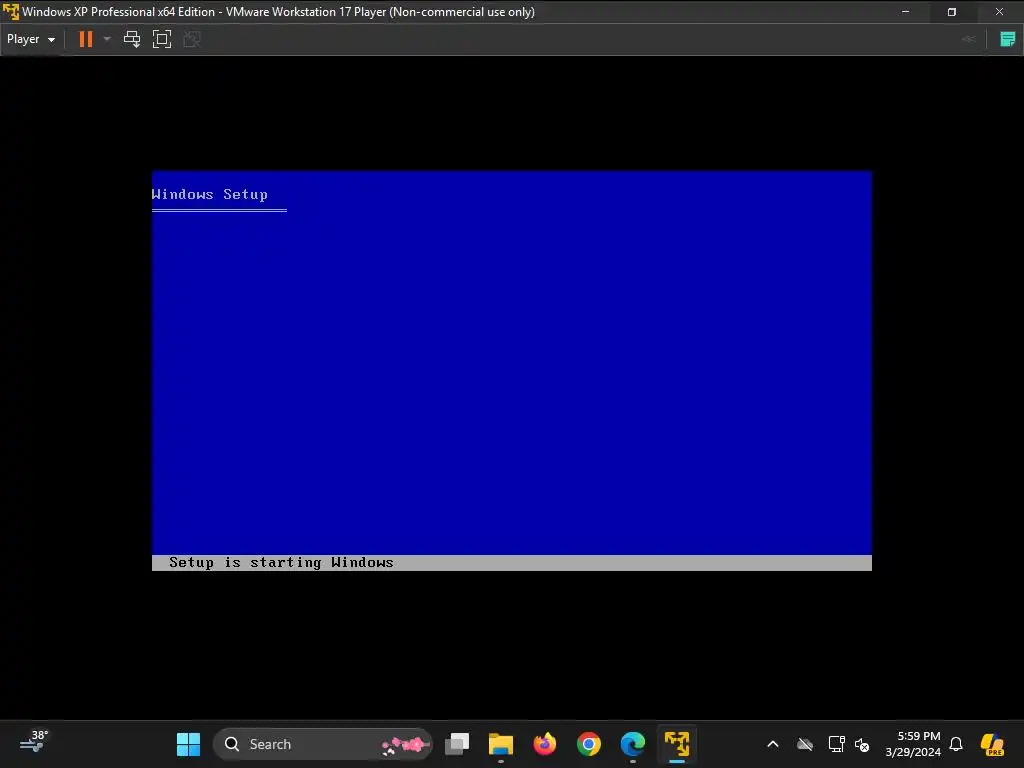Select VMware Player taskbar icon
The width and height of the screenshot is (1024, 768).
tap(677, 744)
